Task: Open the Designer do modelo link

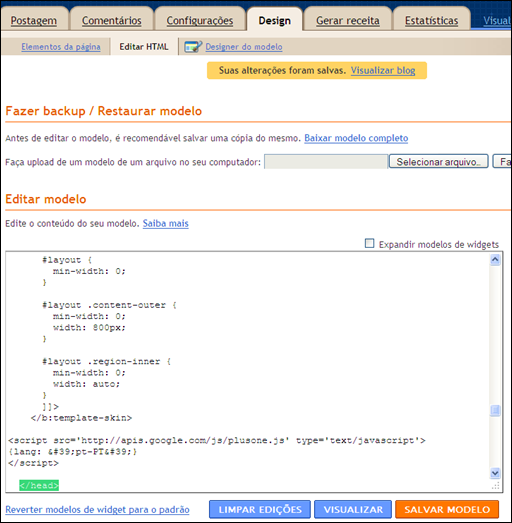Action: (244, 47)
